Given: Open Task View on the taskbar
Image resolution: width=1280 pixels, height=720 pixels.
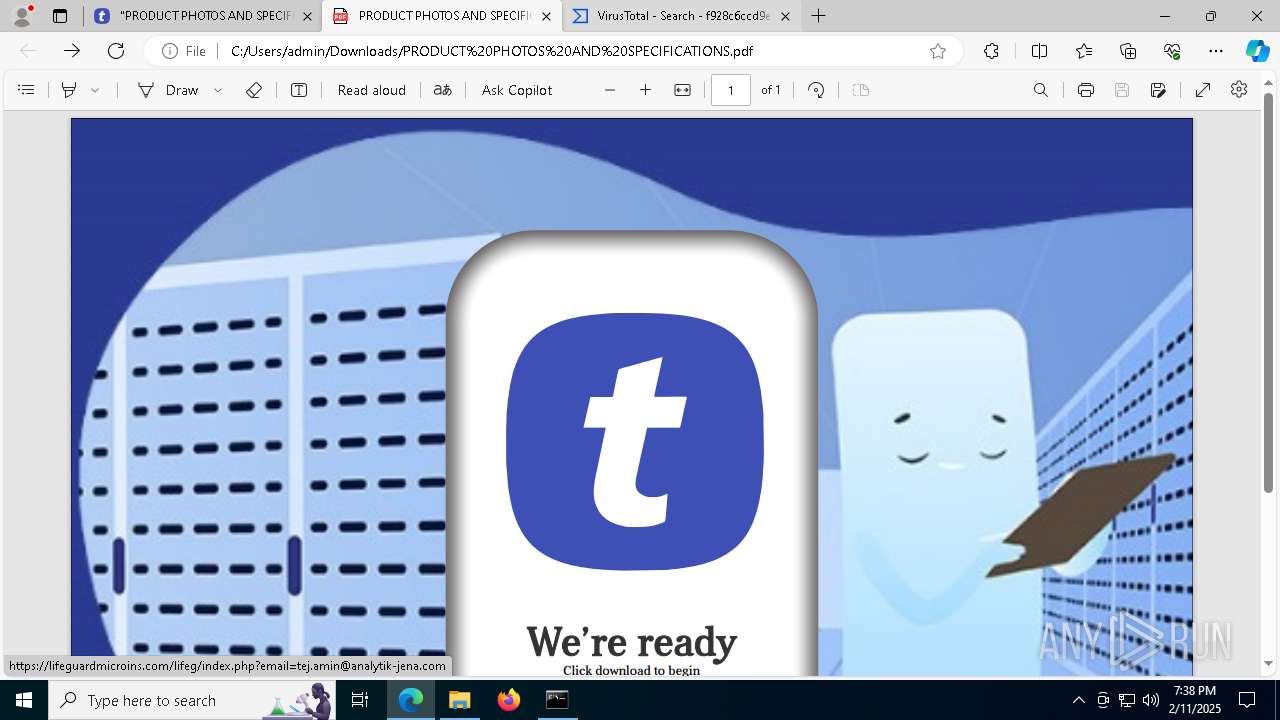Looking at the screenshot, I should click(x=361, y=700).
